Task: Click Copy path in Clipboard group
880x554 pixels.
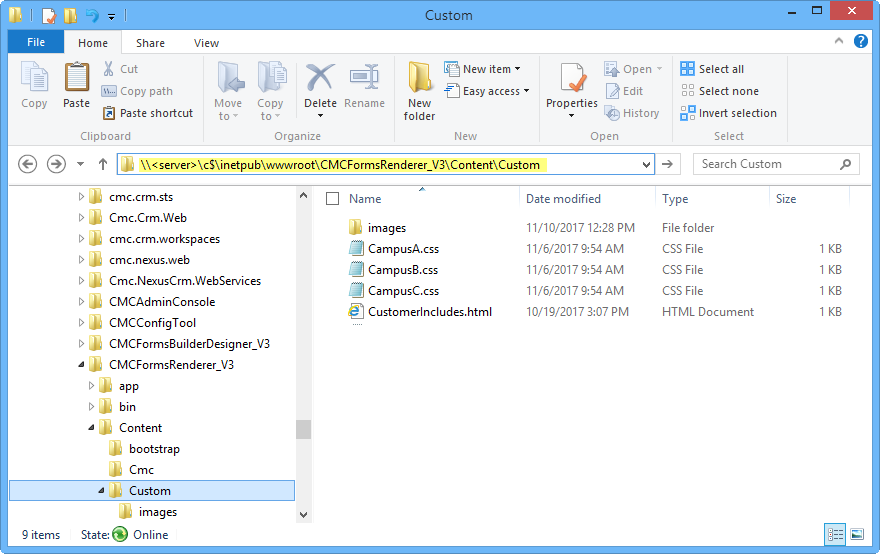Action: [138, 91]
